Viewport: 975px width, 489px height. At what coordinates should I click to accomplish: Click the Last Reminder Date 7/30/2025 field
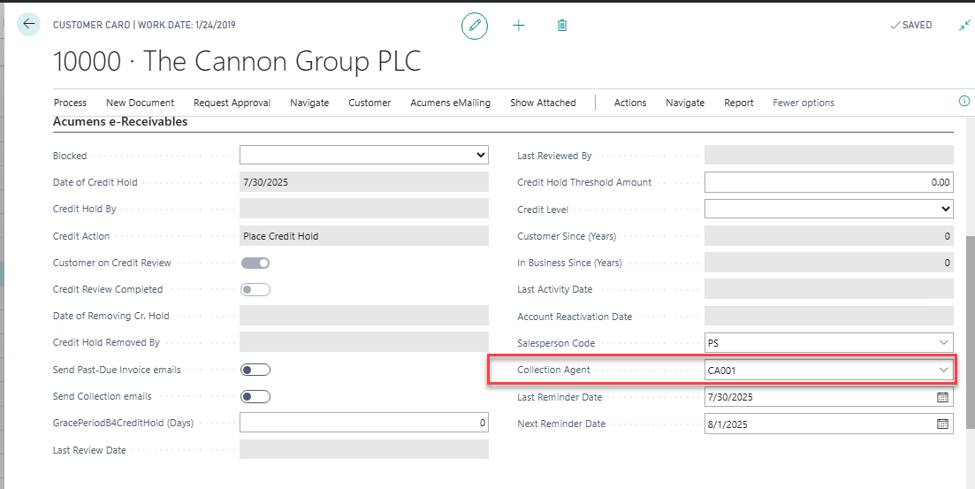click(829, 397)
